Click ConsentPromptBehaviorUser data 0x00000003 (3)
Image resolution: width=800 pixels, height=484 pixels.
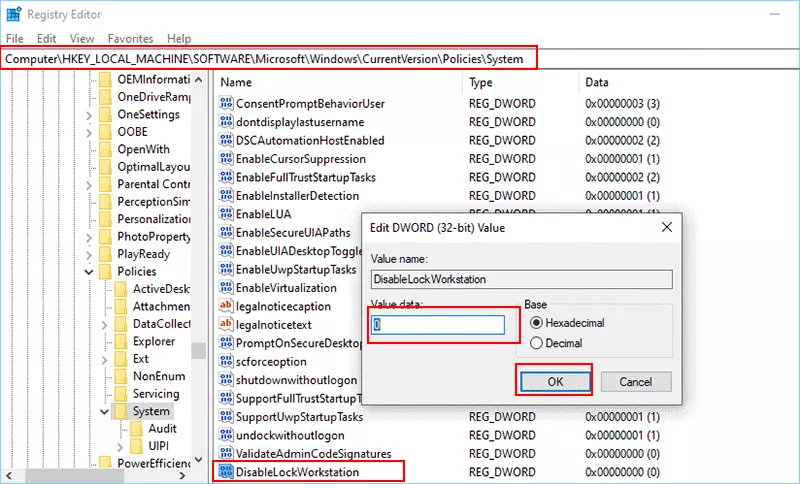(622, 104)
